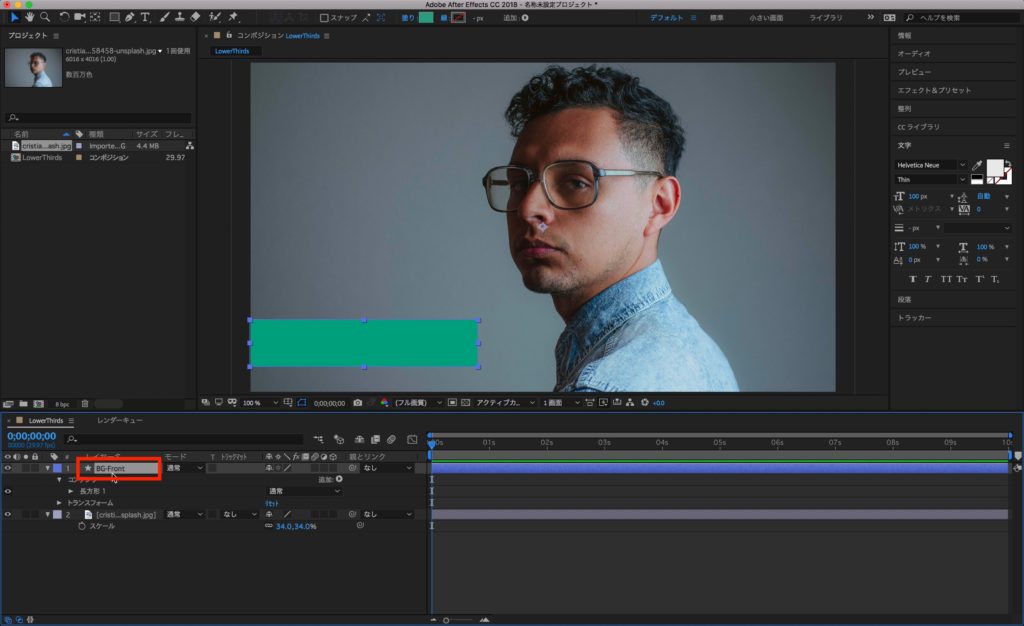This screenshot has height=626, width=1024.
Task: Hide the BG-Front layer with eye icon
Action: coord(7,468)
